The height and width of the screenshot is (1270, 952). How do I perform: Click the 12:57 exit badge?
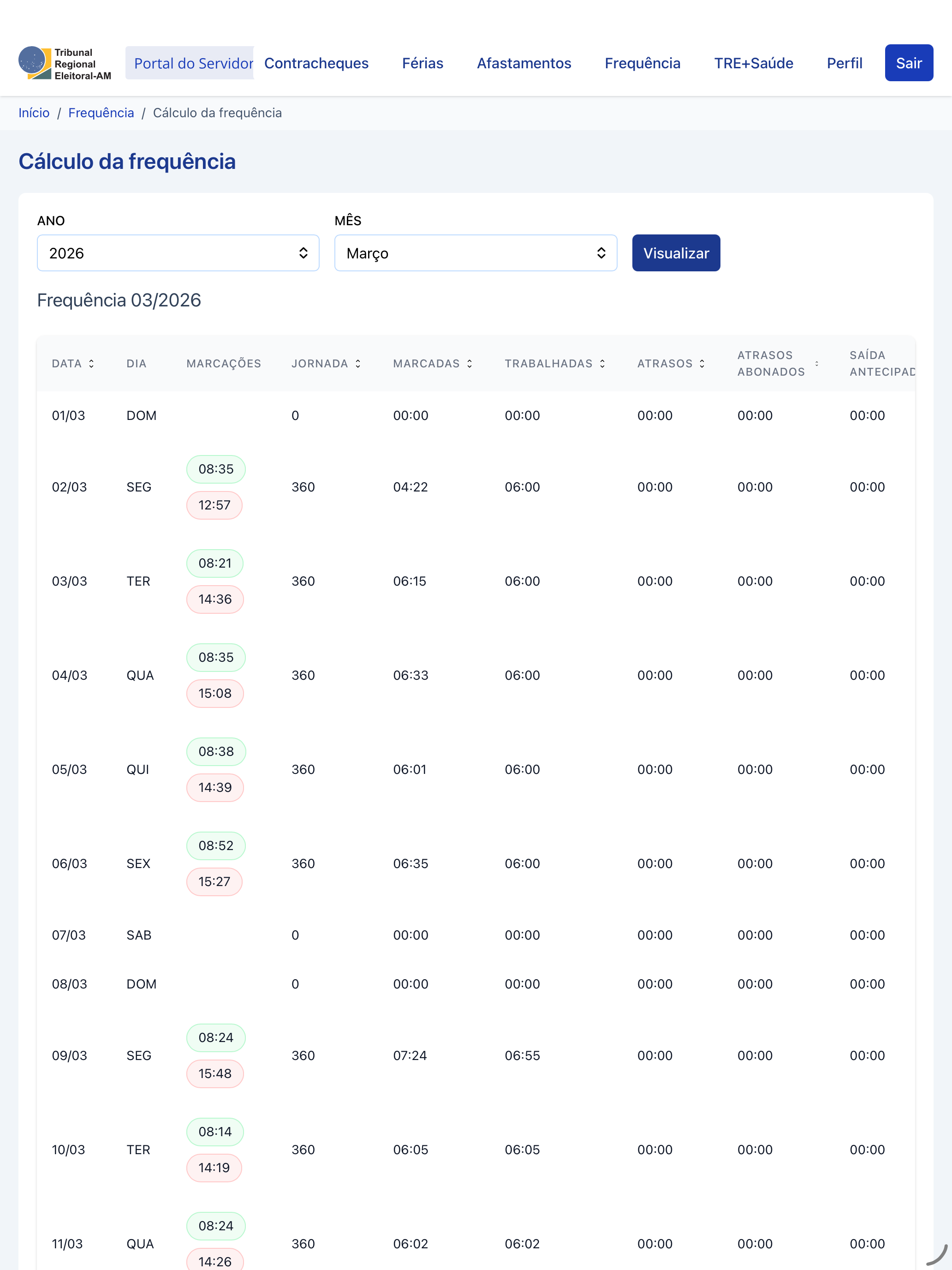click(x=214, y=505)
